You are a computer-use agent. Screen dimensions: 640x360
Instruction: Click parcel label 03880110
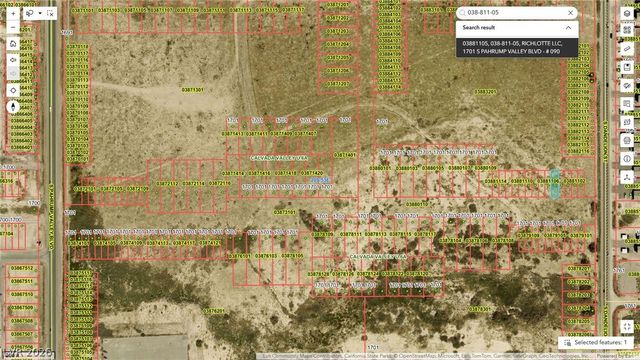[x=417, y=204]
